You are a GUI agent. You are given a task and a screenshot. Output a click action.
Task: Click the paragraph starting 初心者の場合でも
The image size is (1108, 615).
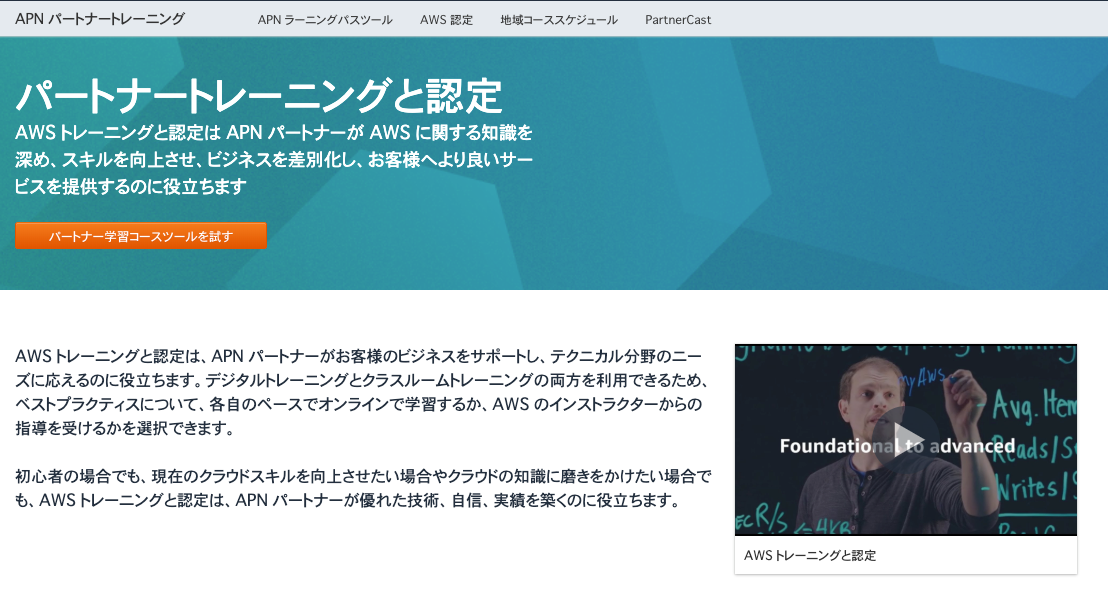pyautogui.click(x=363, y=488)
